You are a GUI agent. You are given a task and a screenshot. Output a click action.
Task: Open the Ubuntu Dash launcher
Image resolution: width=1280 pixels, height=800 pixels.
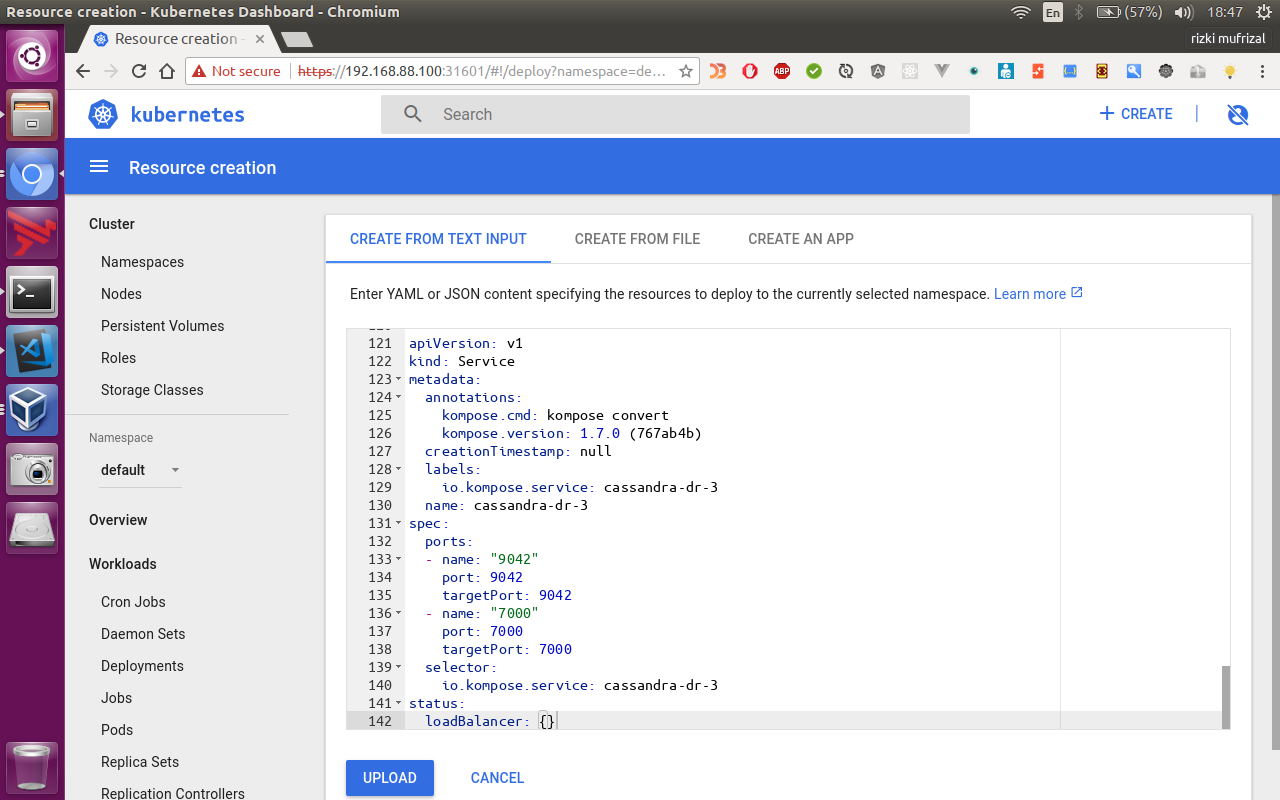32,56
